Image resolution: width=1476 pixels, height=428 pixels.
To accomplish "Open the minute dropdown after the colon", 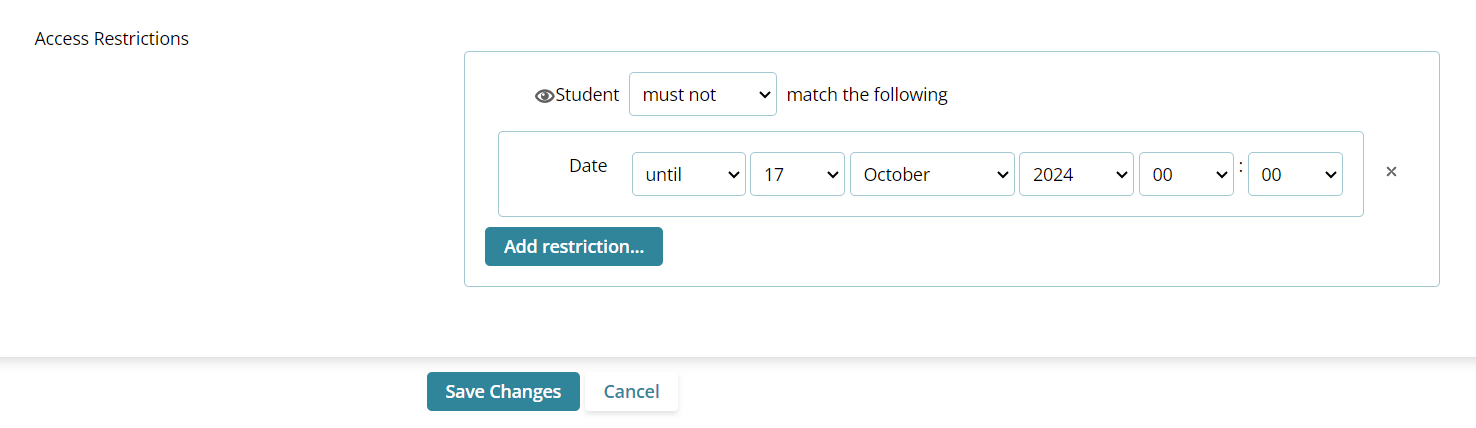I will (1295, 174).
